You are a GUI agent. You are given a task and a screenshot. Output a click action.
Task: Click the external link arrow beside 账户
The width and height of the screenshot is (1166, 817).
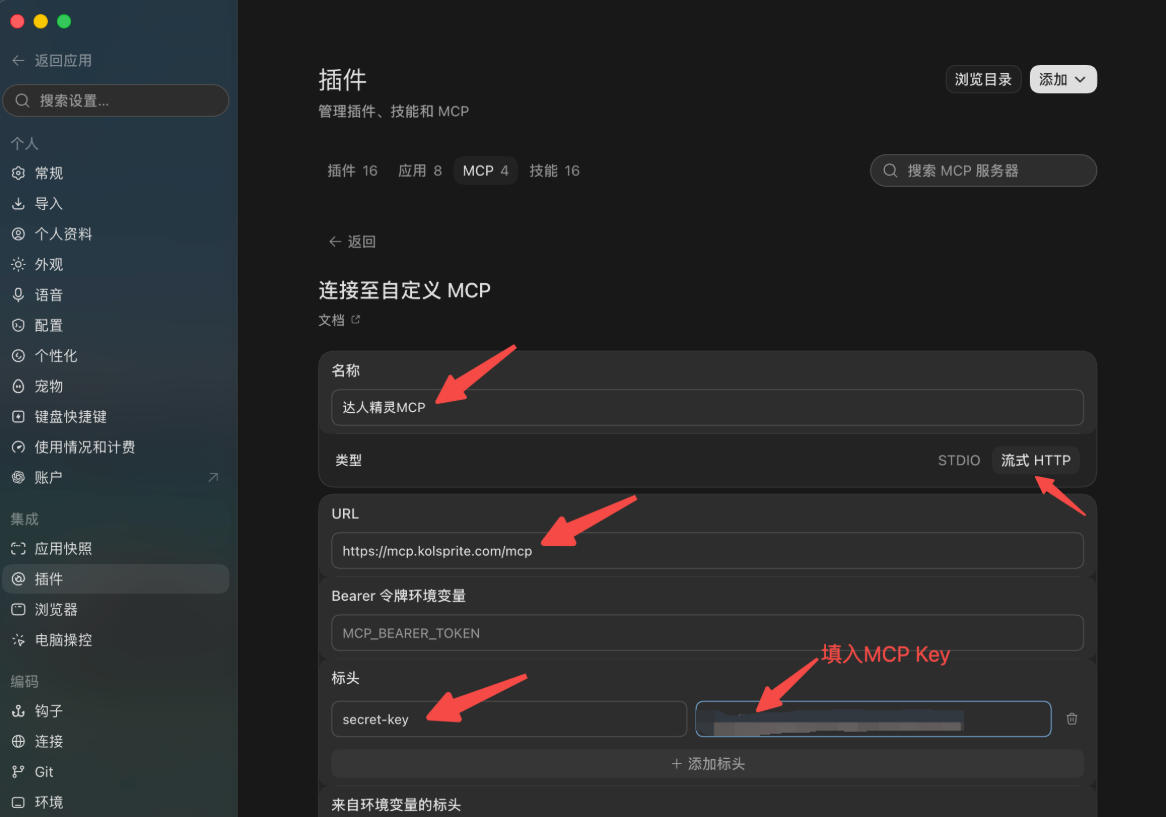coord(213,477)
